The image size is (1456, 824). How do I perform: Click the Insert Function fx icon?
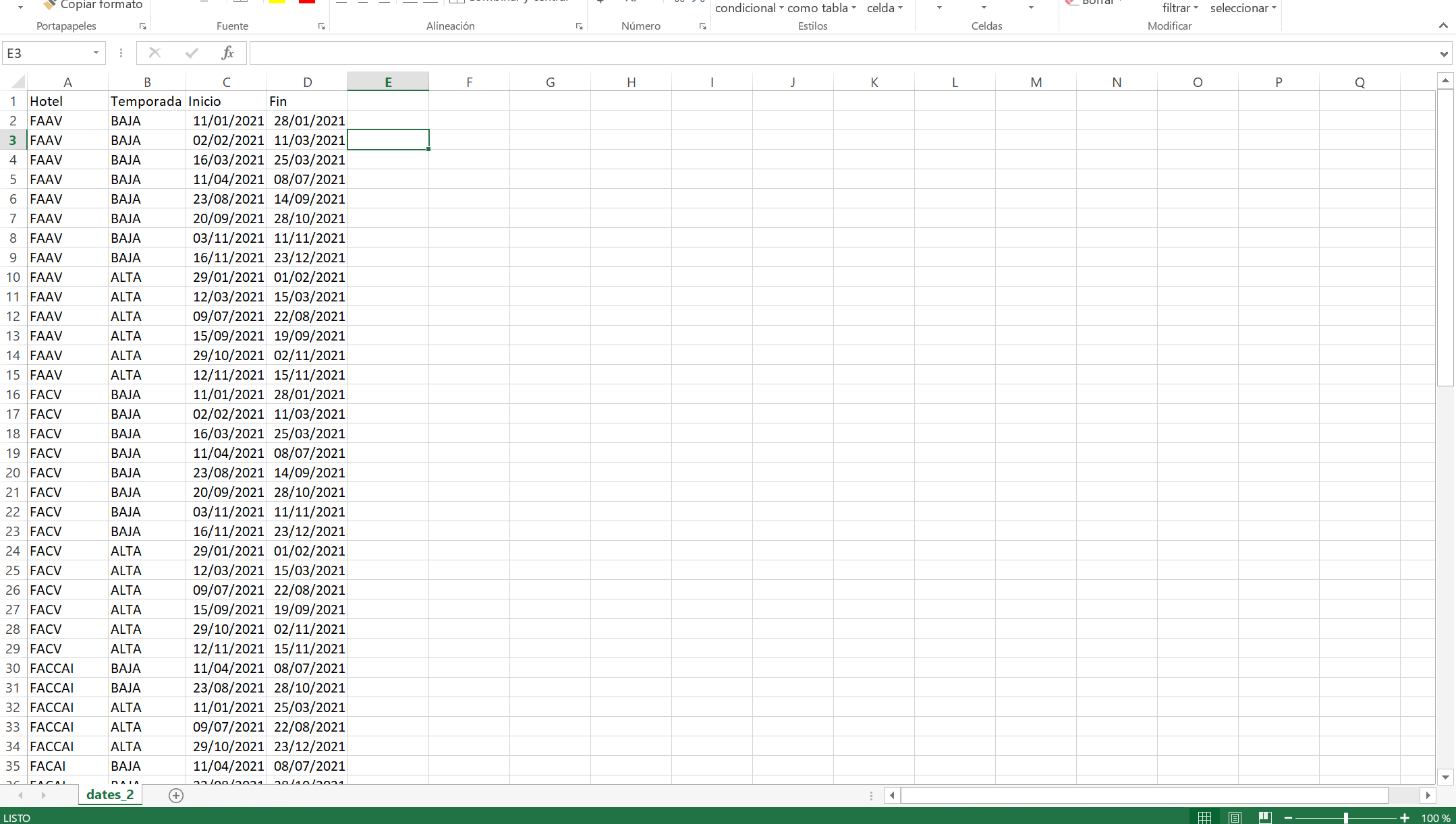(x=228, y=53)
